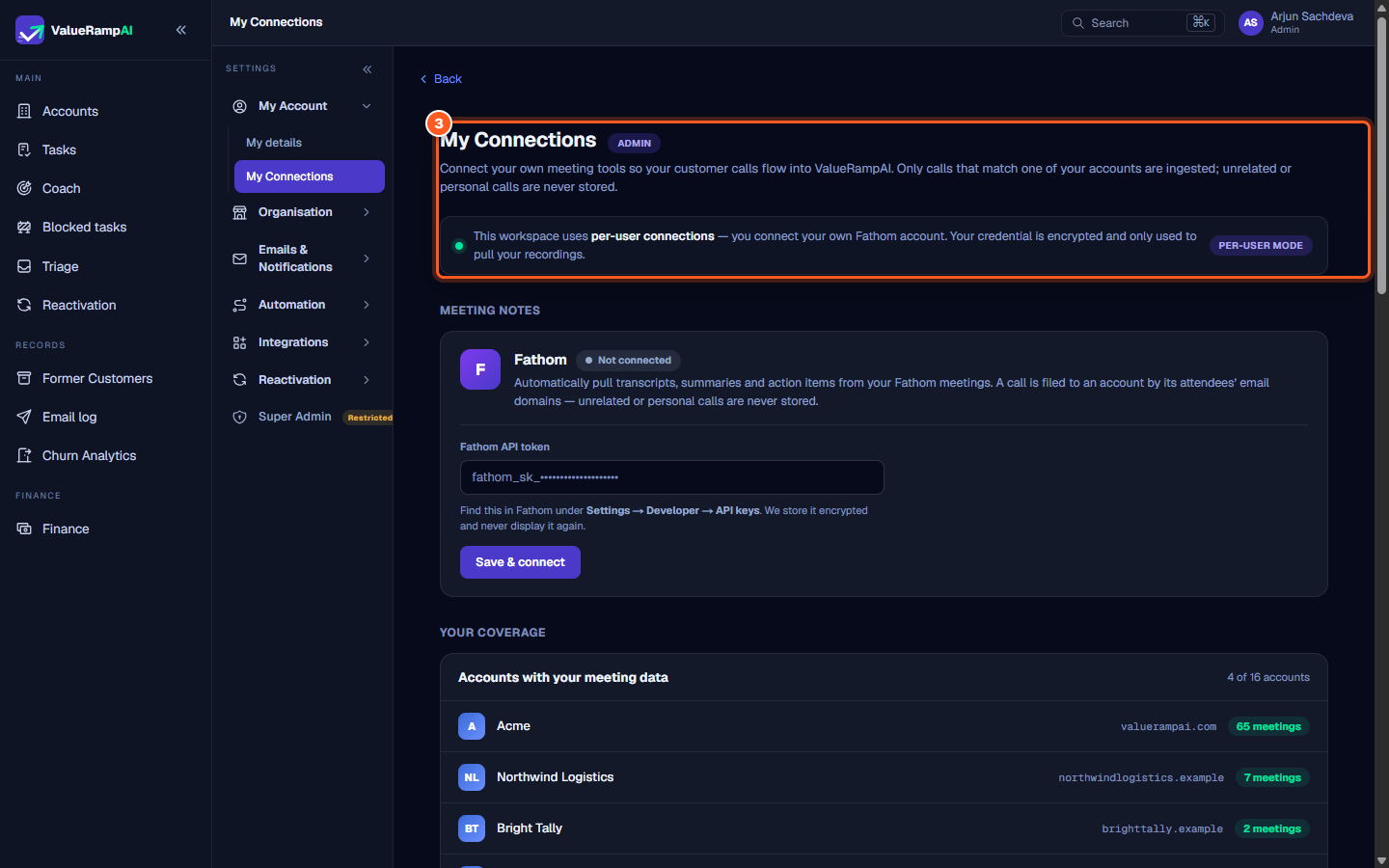Viewport: 1389px width, 868px height.
Task: Click the scrollbar up arrow
Action: coord(1381,7)
